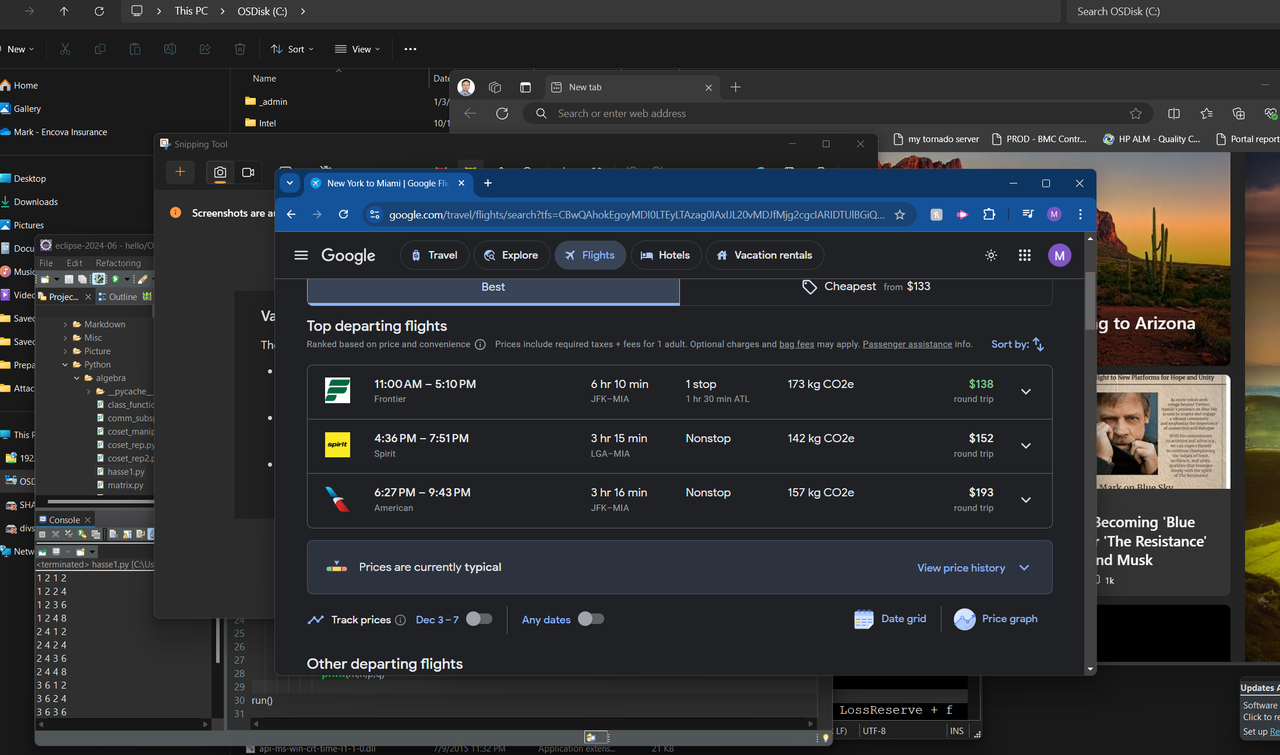Expand the American 6:27 PM flight details
1280x755 pixels.
point(1026,500)
